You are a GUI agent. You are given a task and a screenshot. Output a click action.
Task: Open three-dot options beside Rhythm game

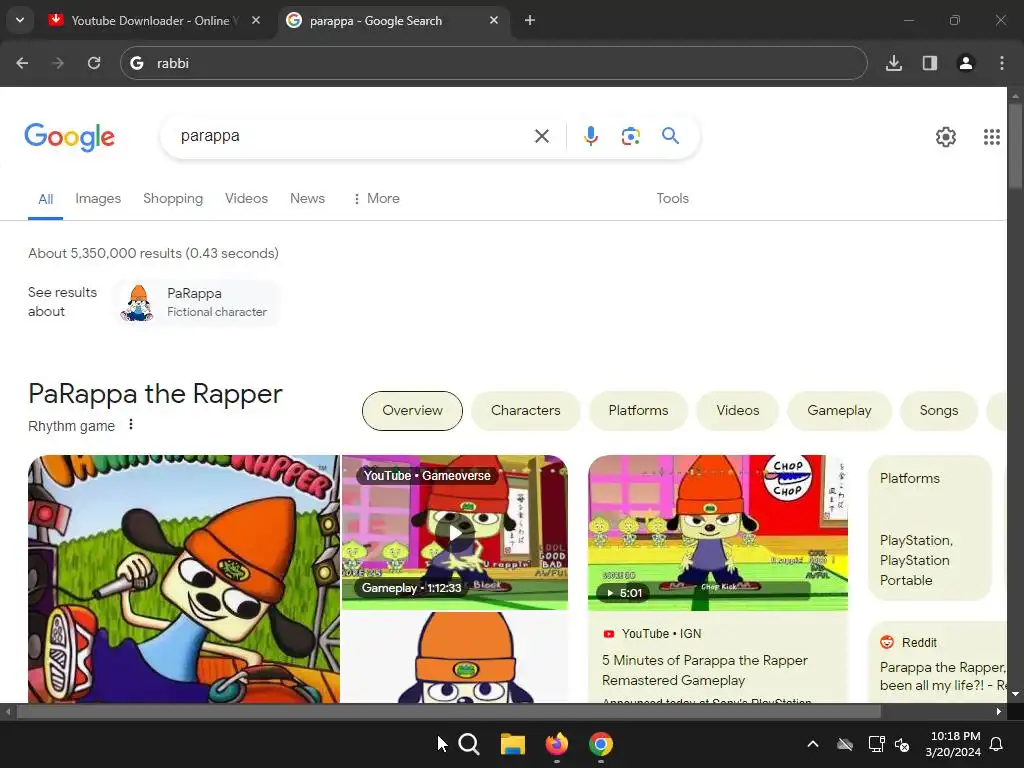pos(131,424)
